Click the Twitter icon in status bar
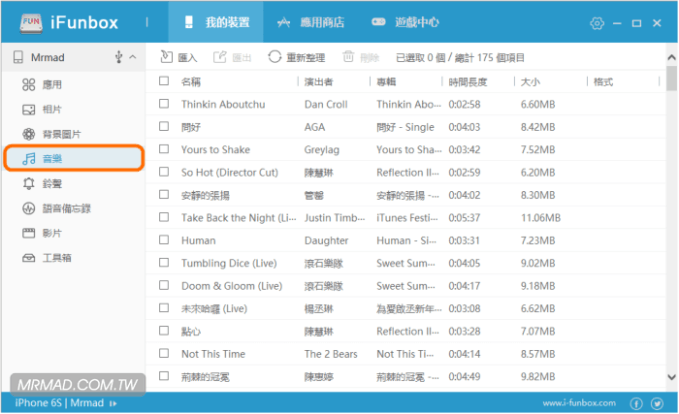Screen dimensions: 679x414 click(x=657, y=404)
